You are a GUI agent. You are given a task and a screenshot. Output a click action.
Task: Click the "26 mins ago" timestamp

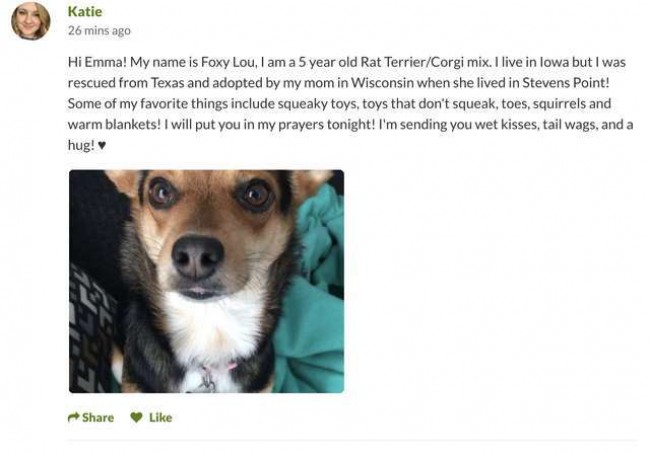tap(99, 30)
